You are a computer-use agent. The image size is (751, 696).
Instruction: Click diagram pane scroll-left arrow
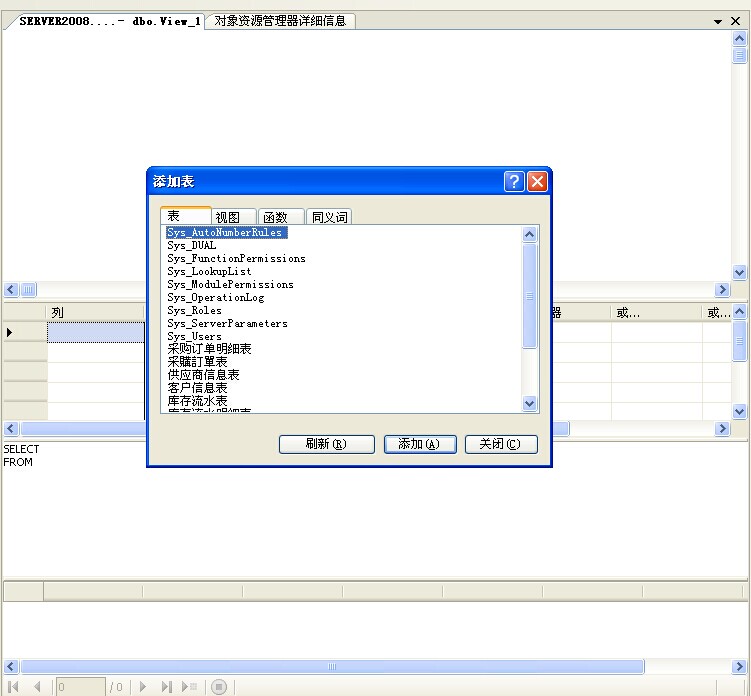click(x=11, y=289)
